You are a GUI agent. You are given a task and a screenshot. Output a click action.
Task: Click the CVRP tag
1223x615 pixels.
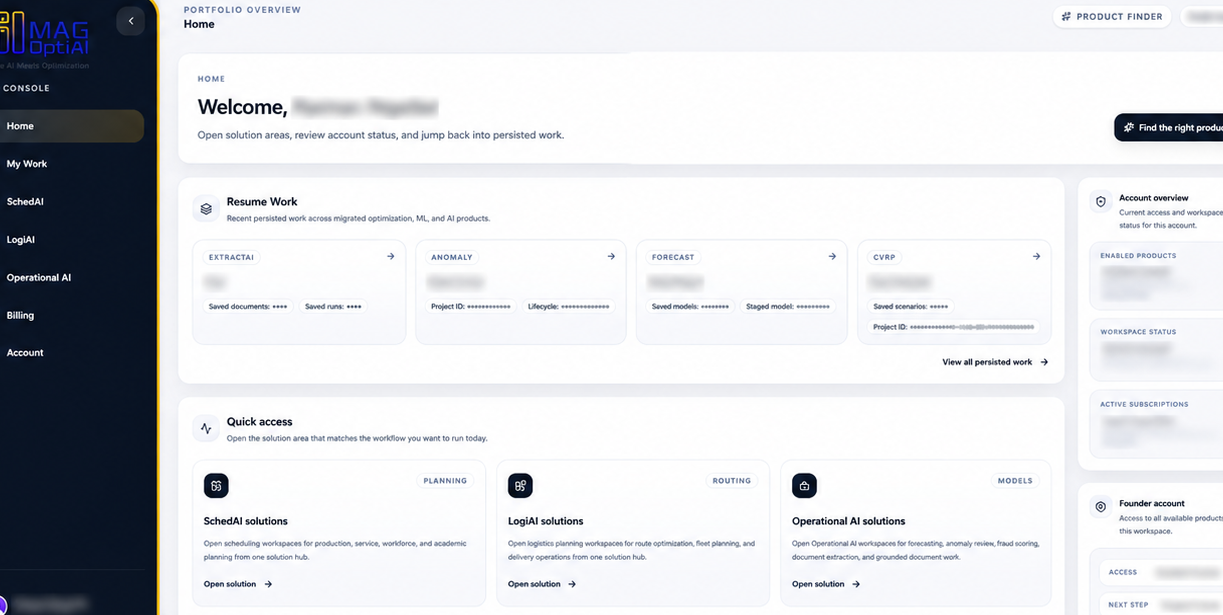884,257
